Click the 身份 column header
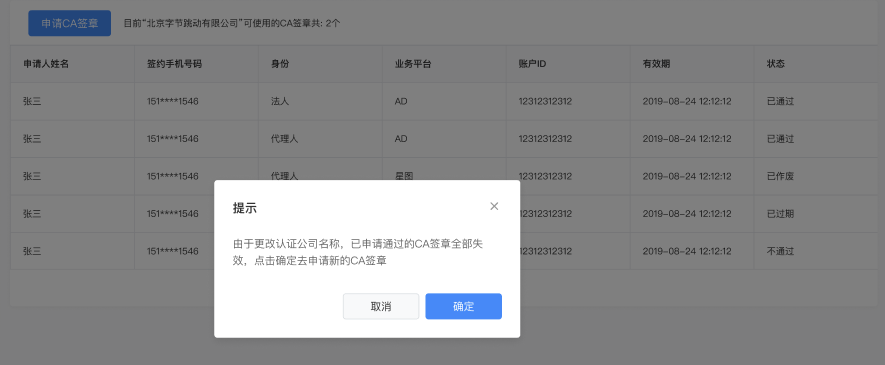This screenshot has height=365, width=885. 280,64
